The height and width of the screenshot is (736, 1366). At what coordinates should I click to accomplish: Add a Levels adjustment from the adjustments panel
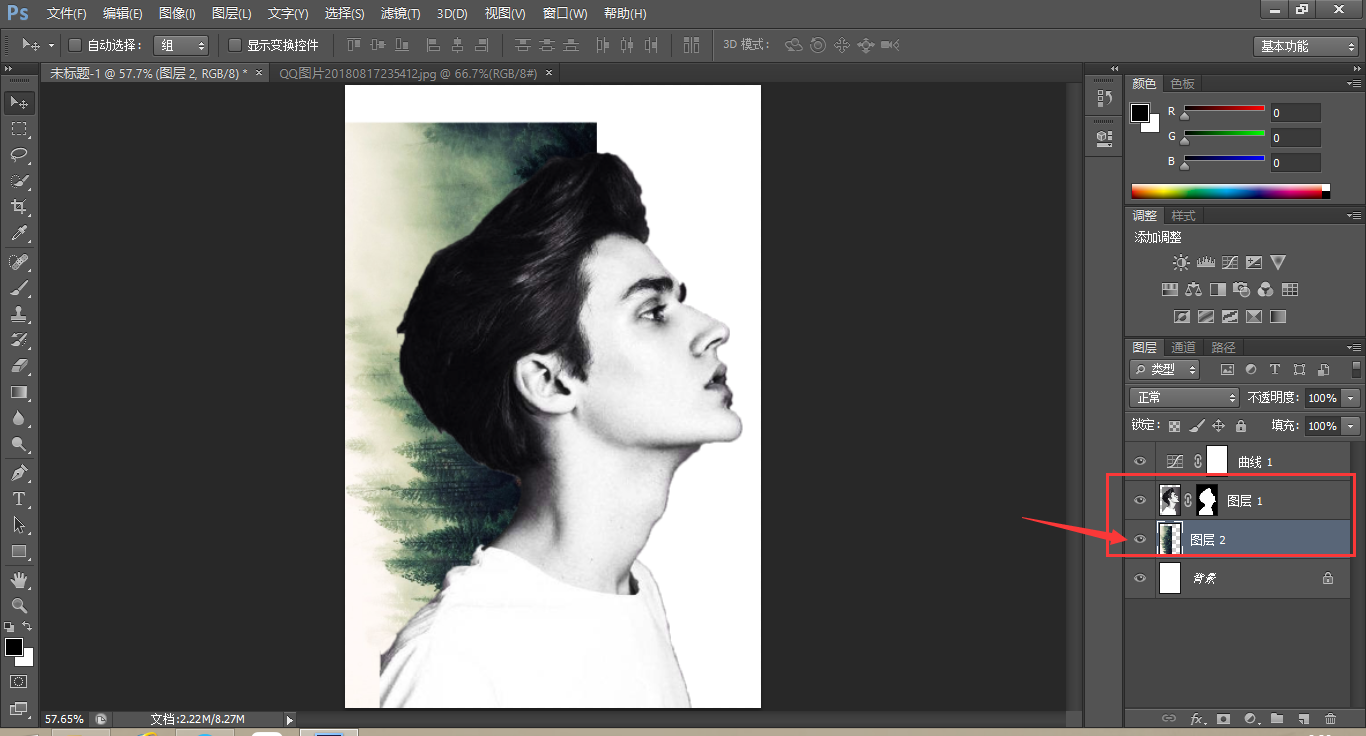1205,263
